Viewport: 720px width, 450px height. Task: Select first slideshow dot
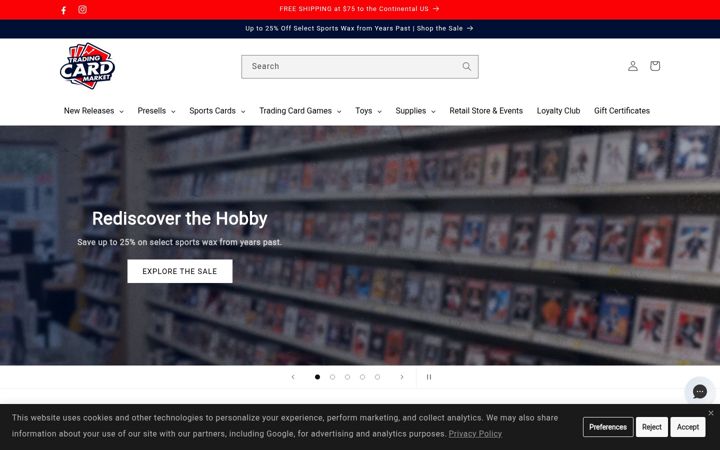(x=317, y=377)
